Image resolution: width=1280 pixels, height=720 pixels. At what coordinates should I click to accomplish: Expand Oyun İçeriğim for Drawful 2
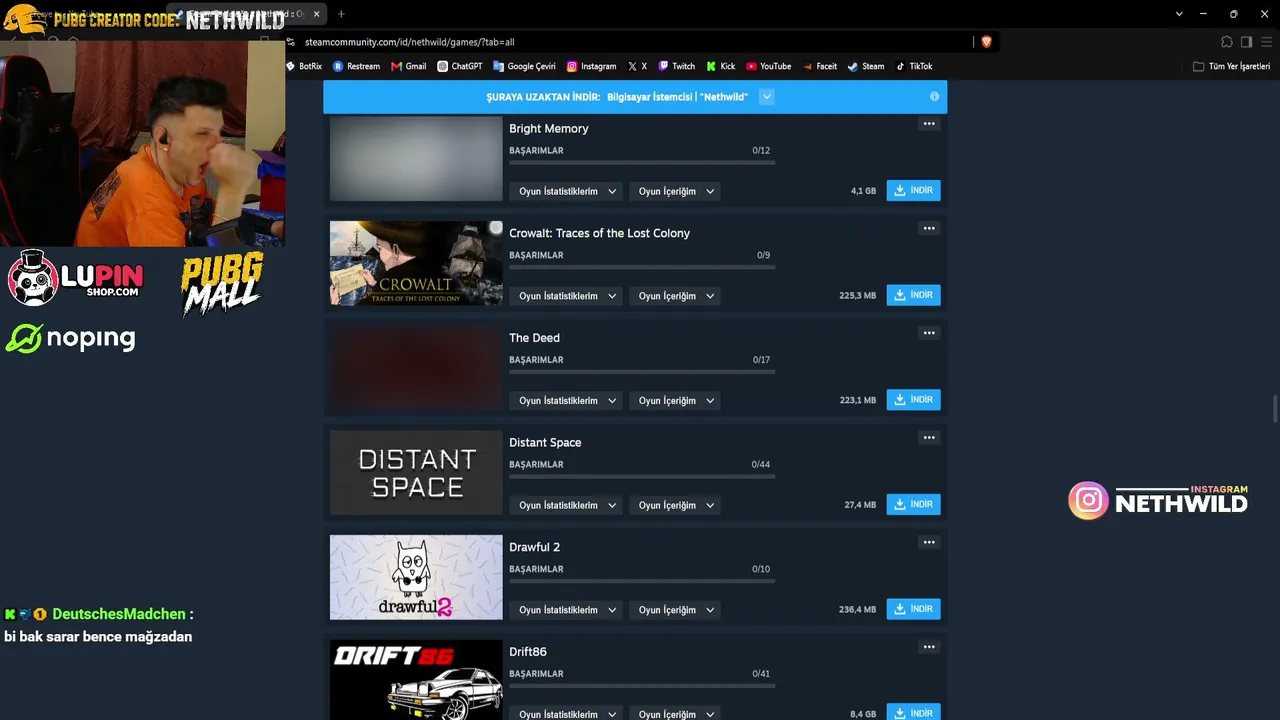(676, 610)
